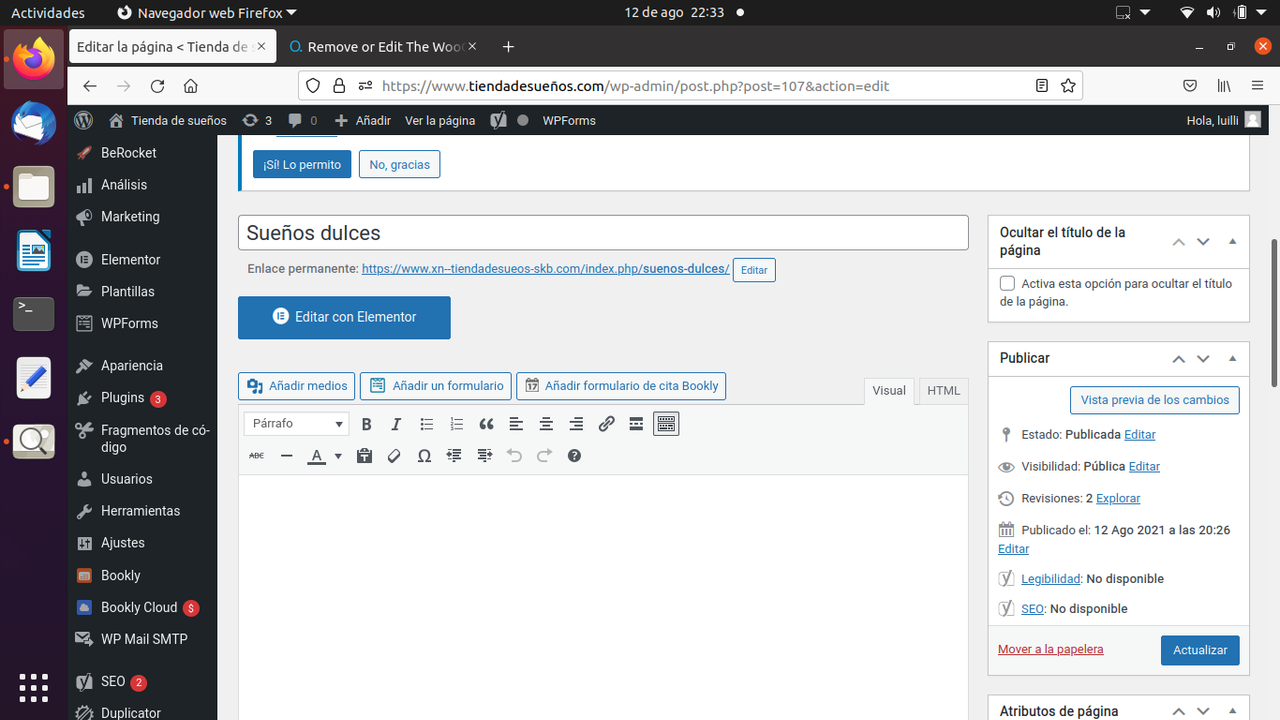This screenshot has height=720, width=1280.
Task: Click the Actualizar button
Action: 1200,650
